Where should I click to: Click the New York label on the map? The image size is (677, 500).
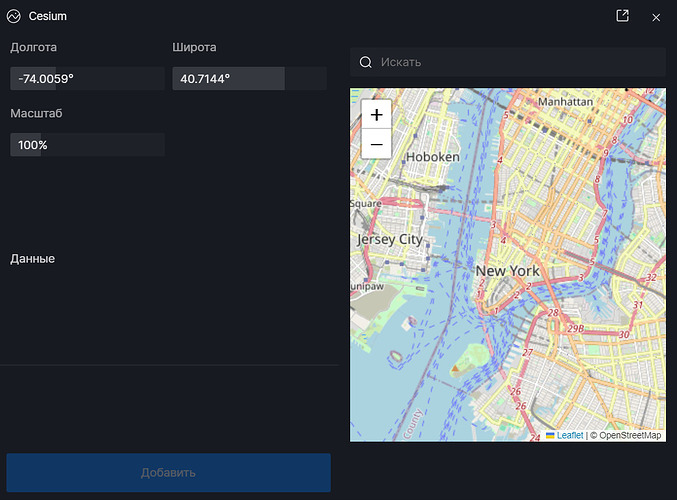click(507, 271)
